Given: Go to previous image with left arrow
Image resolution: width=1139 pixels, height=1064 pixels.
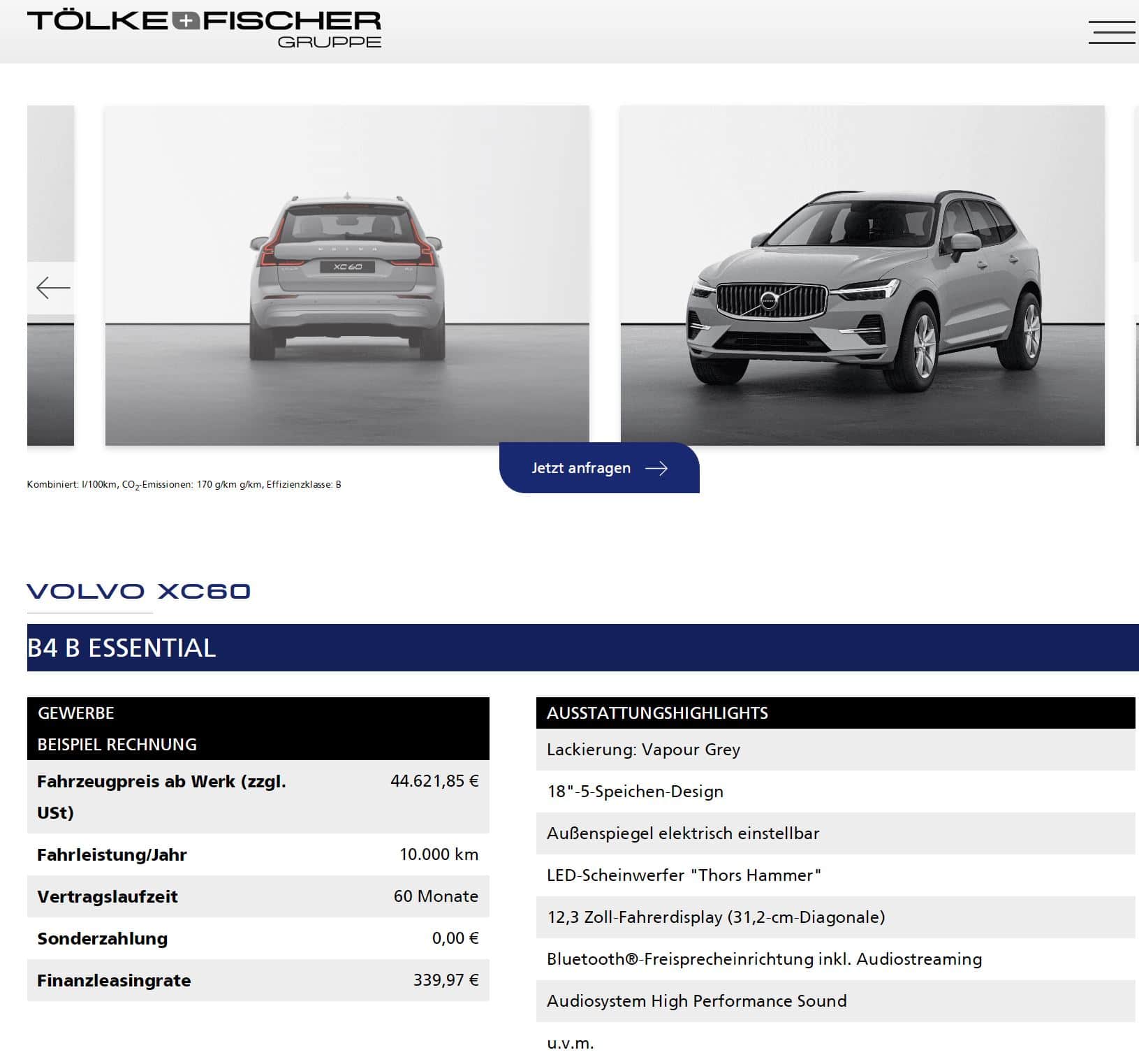Looking at the screenshot, I should pyautogui.click(x=52, y=288).
